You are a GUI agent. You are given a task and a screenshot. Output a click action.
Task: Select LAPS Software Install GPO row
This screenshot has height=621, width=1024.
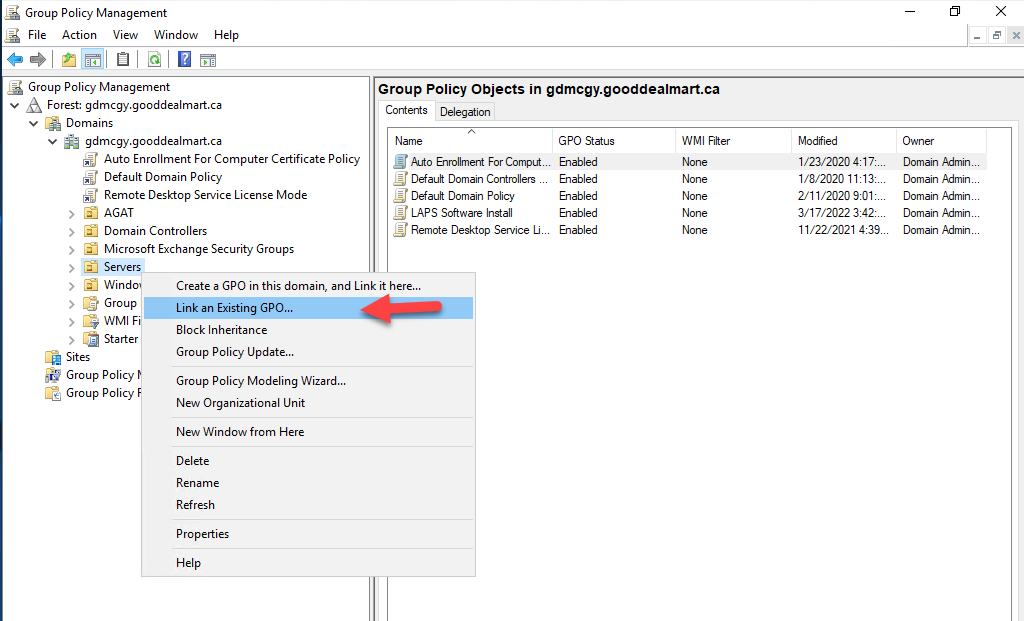coord(461,213)
